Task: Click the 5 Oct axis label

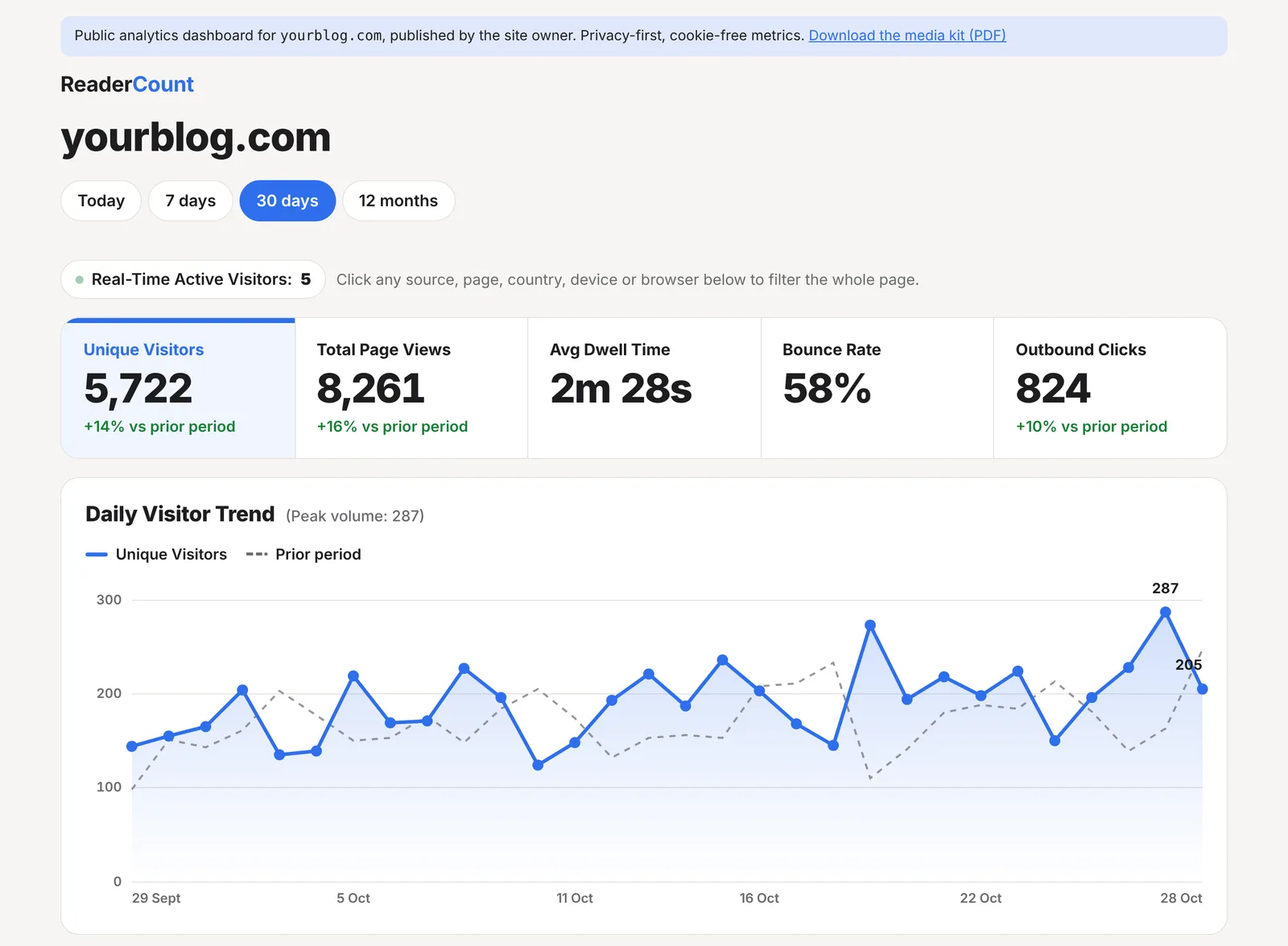Action: pyautogui.click(x=353, y=898)
